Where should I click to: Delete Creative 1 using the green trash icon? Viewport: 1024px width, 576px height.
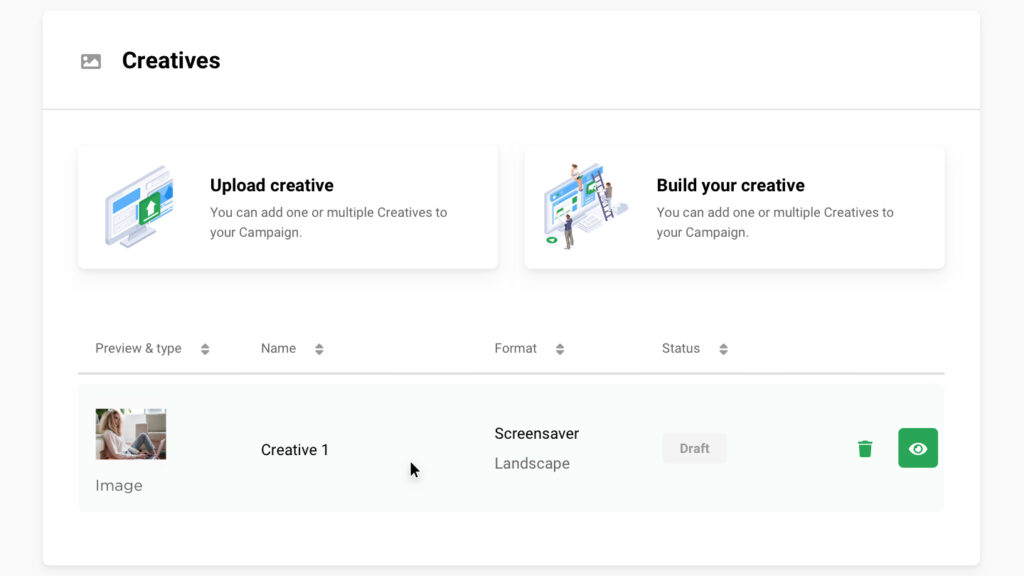point(864,449)
